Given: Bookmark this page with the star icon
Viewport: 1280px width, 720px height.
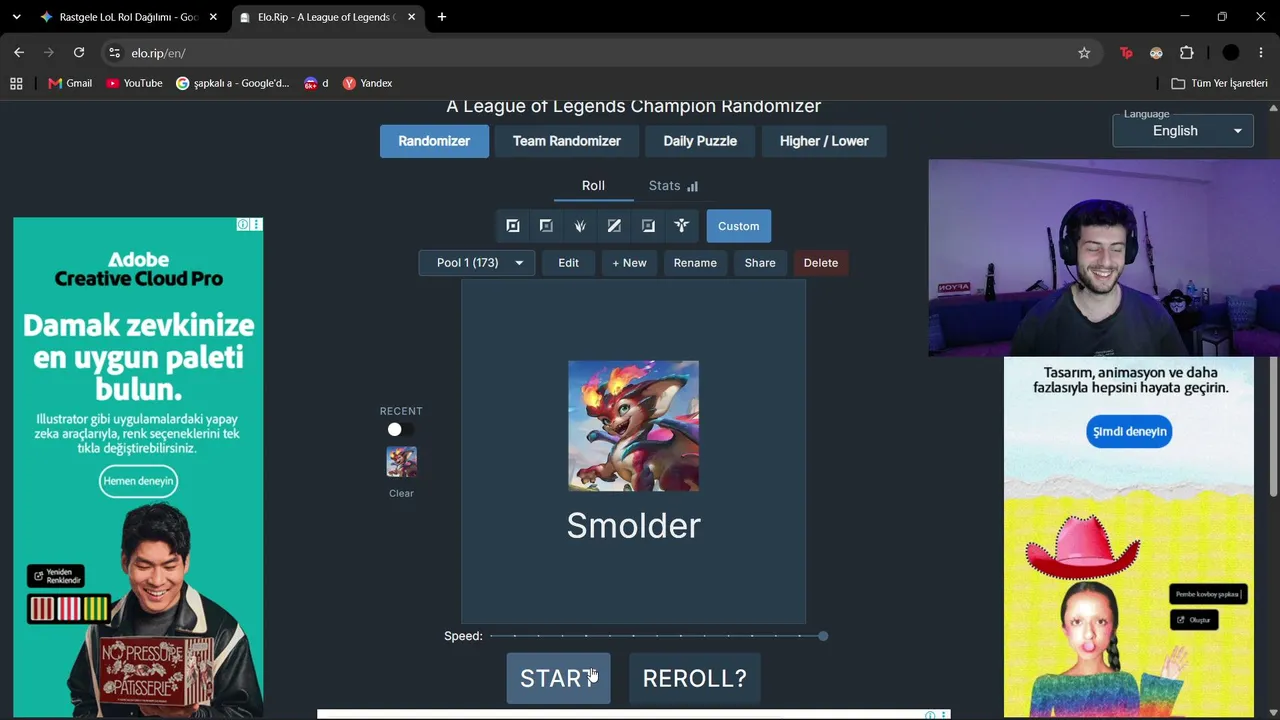Looking at the screenshot, I should point(1084,53).
